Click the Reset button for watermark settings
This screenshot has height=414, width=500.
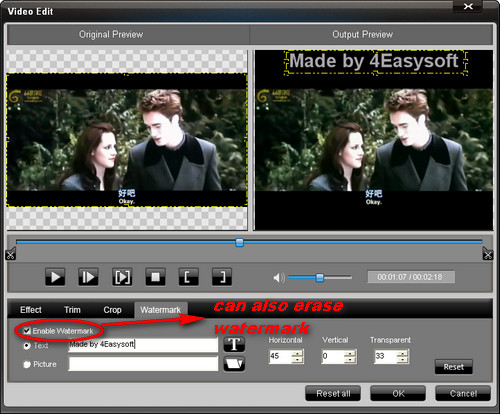[454, 367]
